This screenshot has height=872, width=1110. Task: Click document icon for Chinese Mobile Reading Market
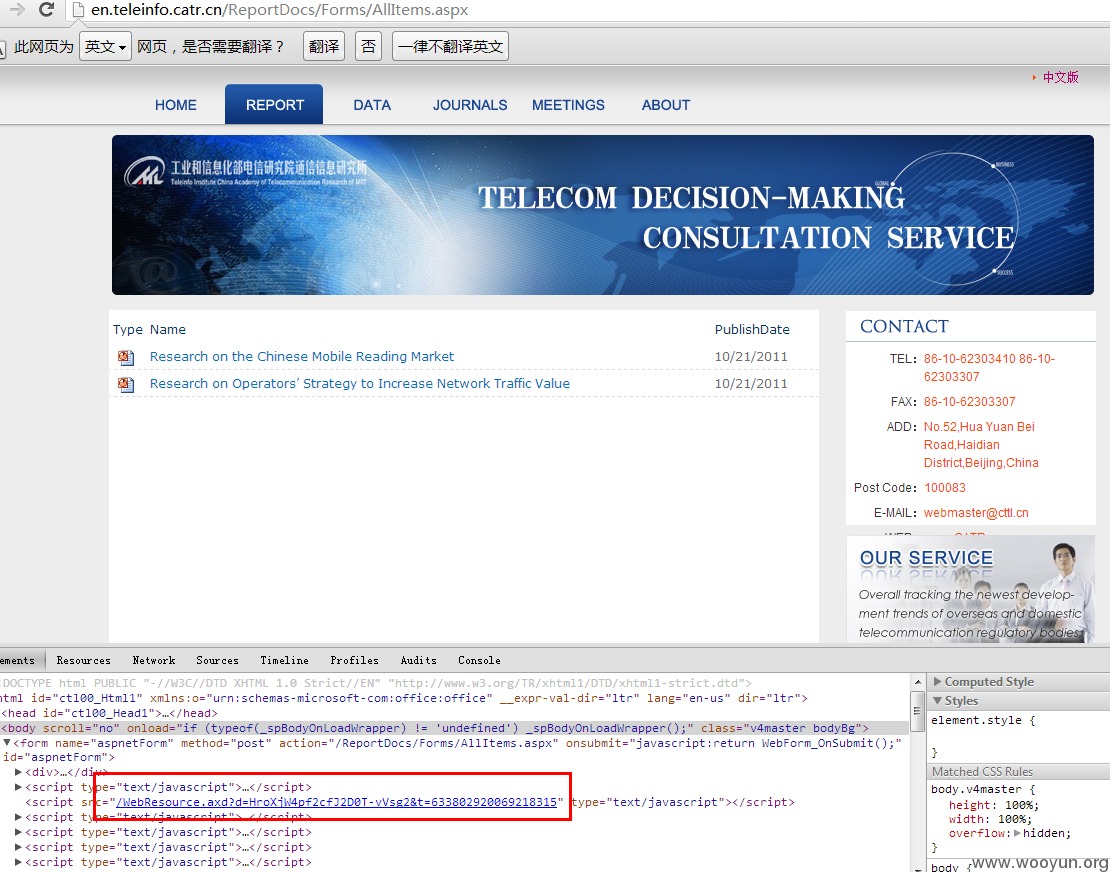tap(126, 357)
